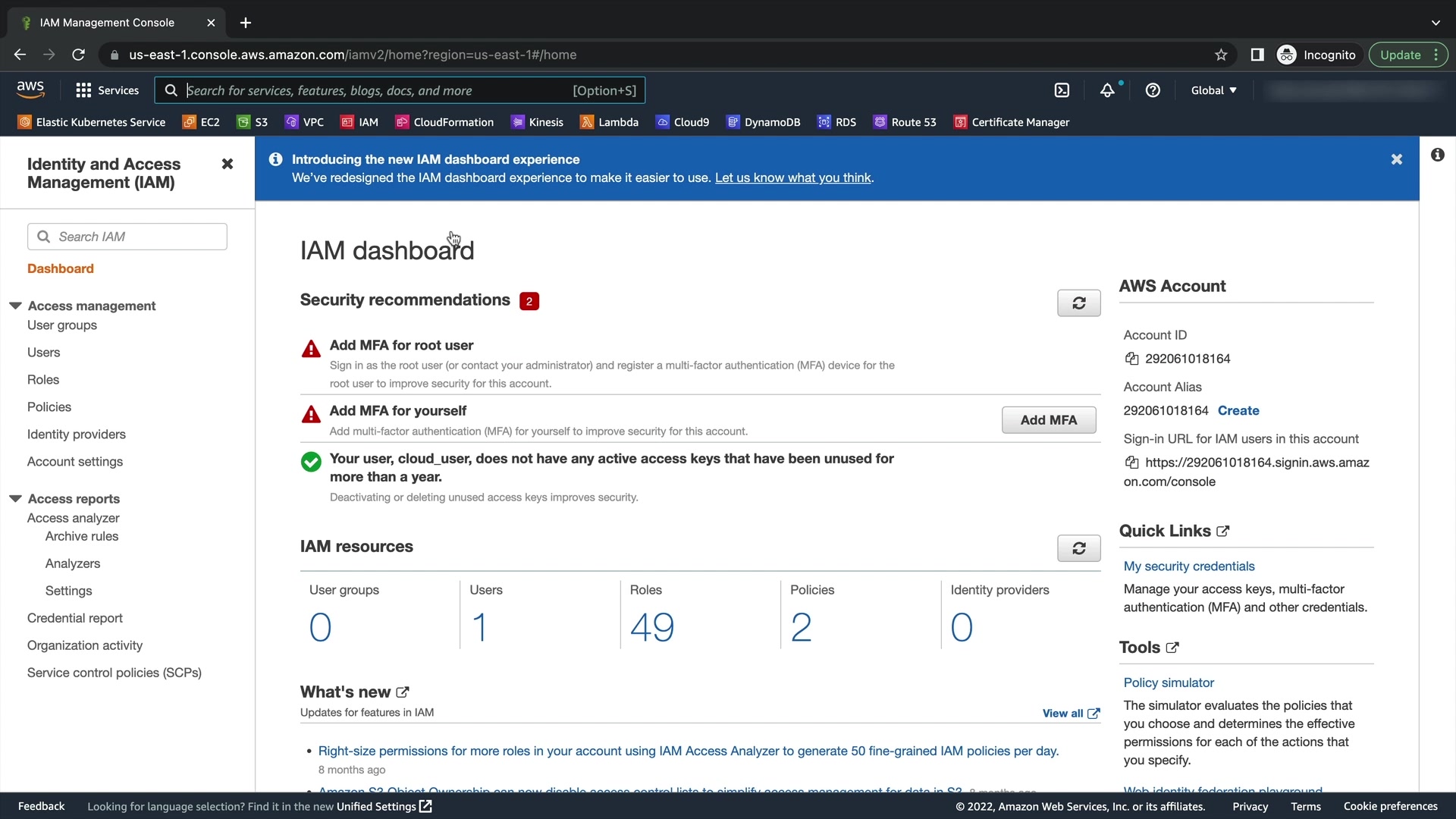The width and height of the screenshot is (1456, 819).
Task: Go to Roles in the sidebar
Action: point(43,379)
